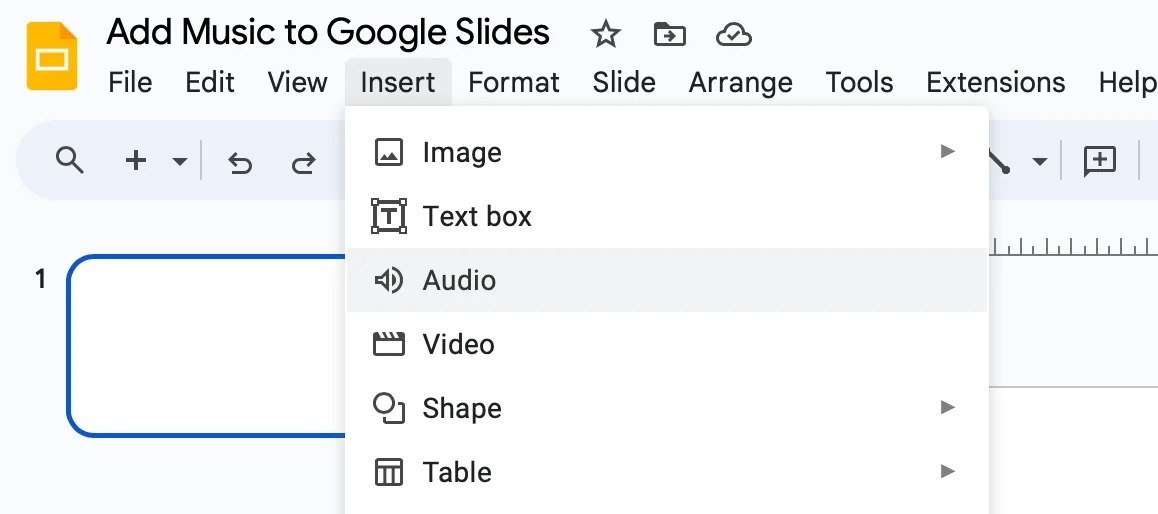
Task: Redo the last action
Action: 304,162
